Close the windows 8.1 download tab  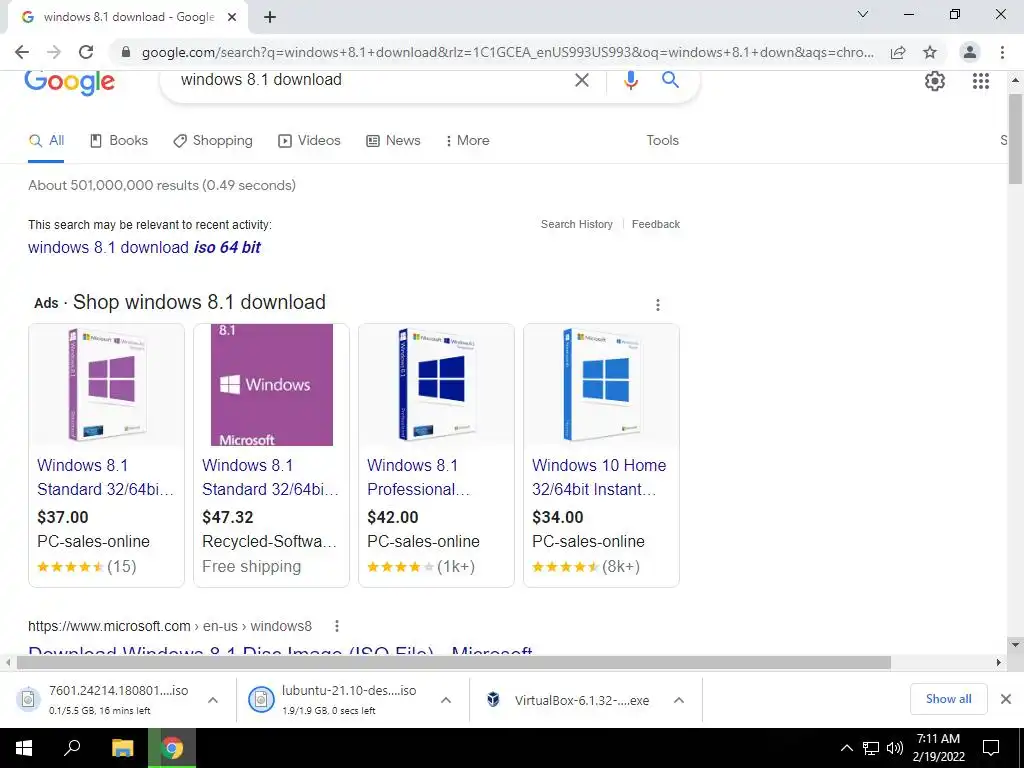click(x=232, y=17)
